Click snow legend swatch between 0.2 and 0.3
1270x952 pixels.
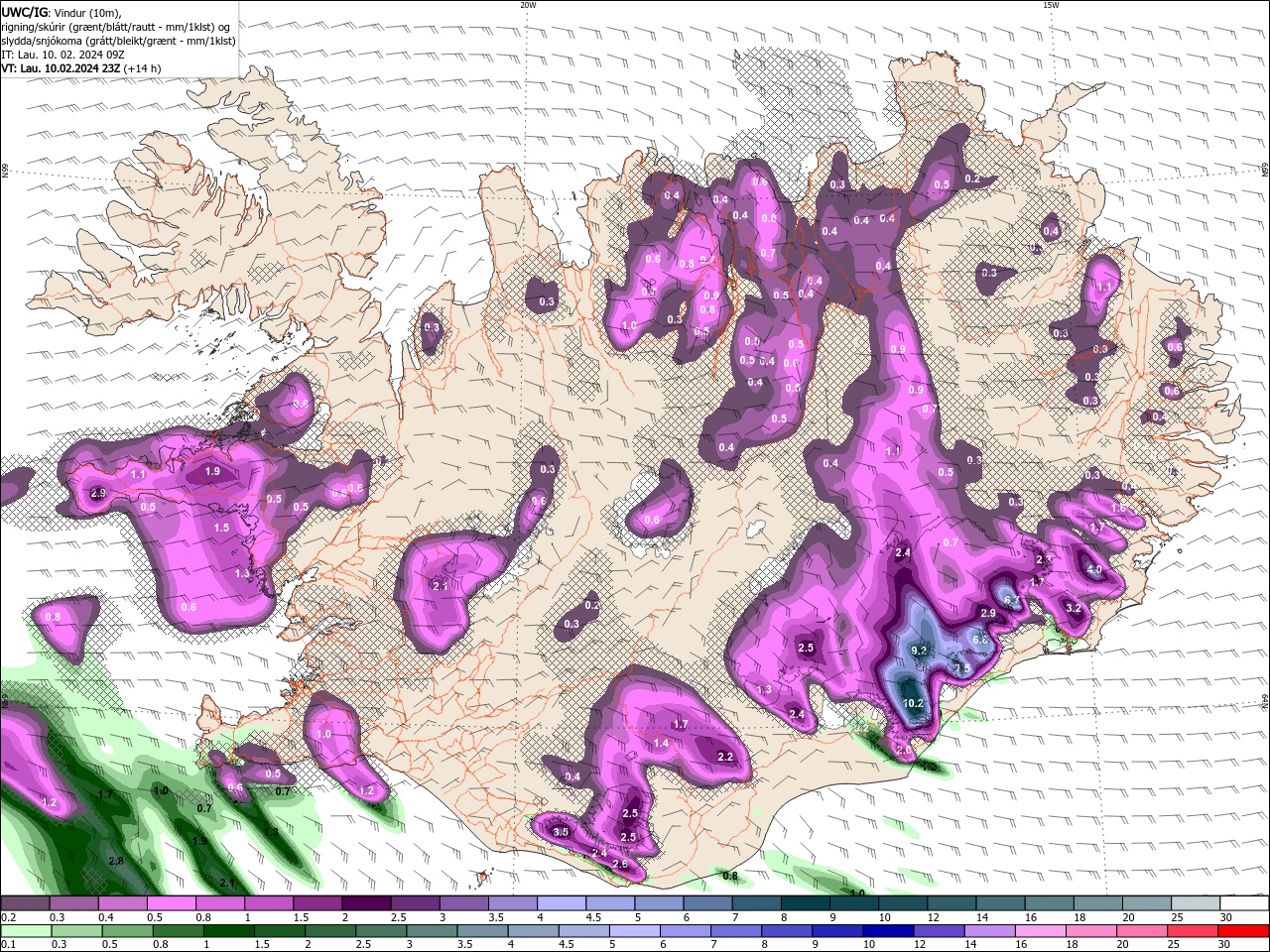coord(26,903)
